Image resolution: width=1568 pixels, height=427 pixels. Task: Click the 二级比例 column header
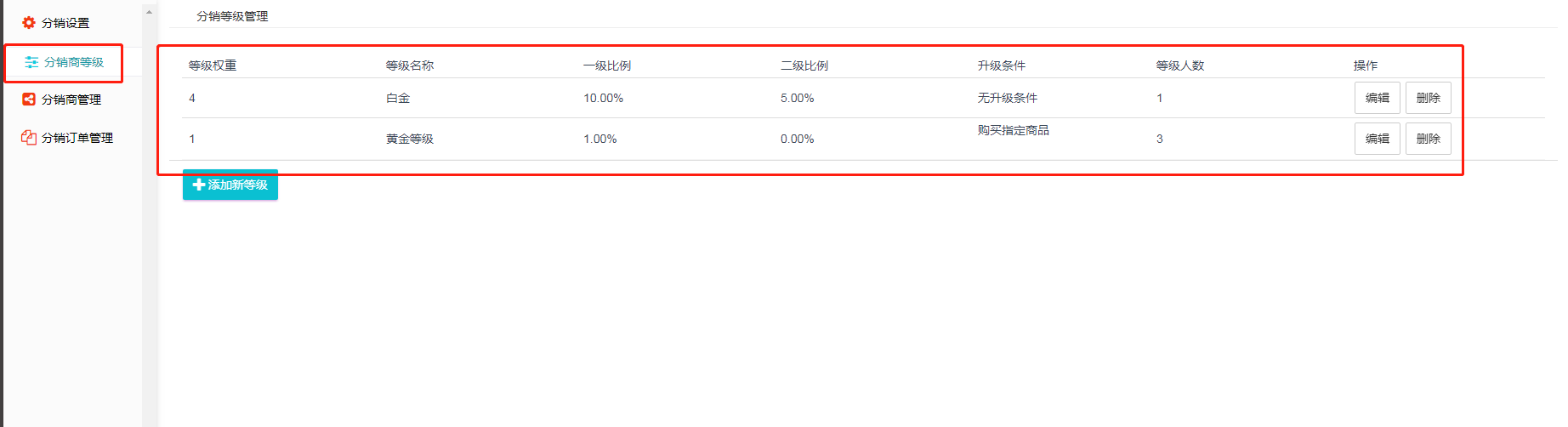[x=804, y=65]
